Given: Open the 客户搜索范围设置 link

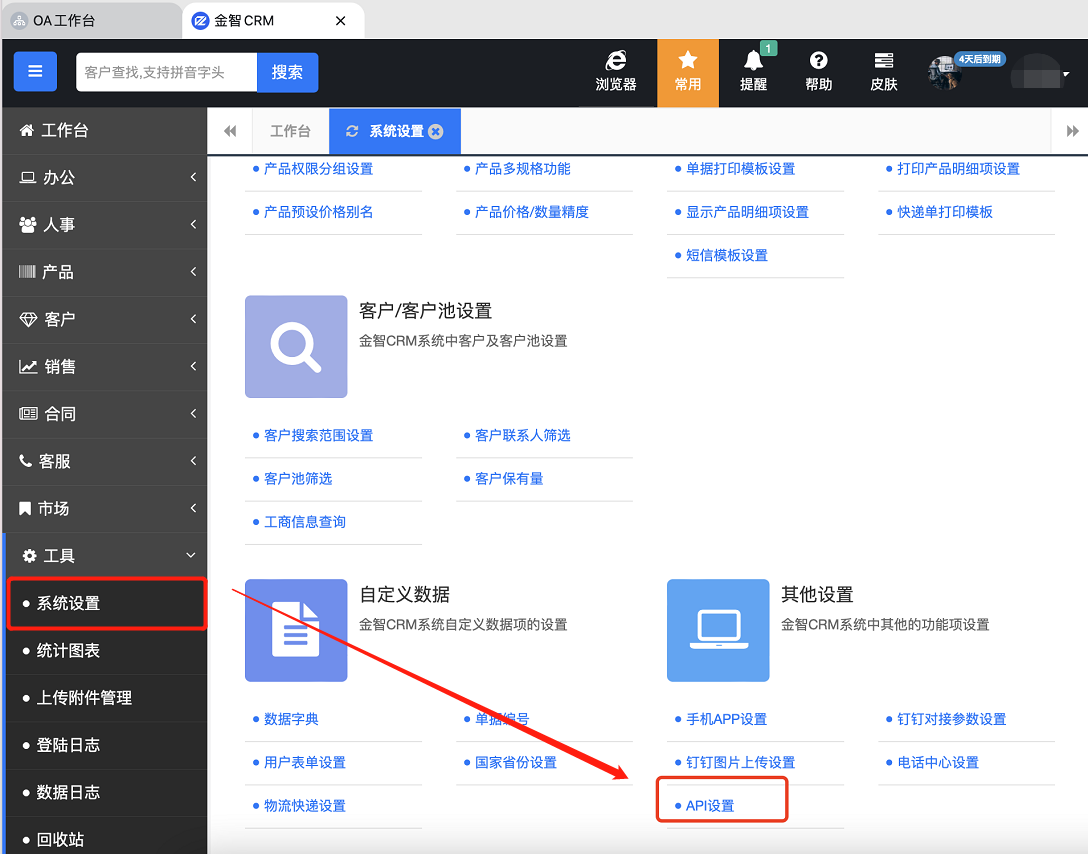Looking at the screenshot, I should point(318,435).
